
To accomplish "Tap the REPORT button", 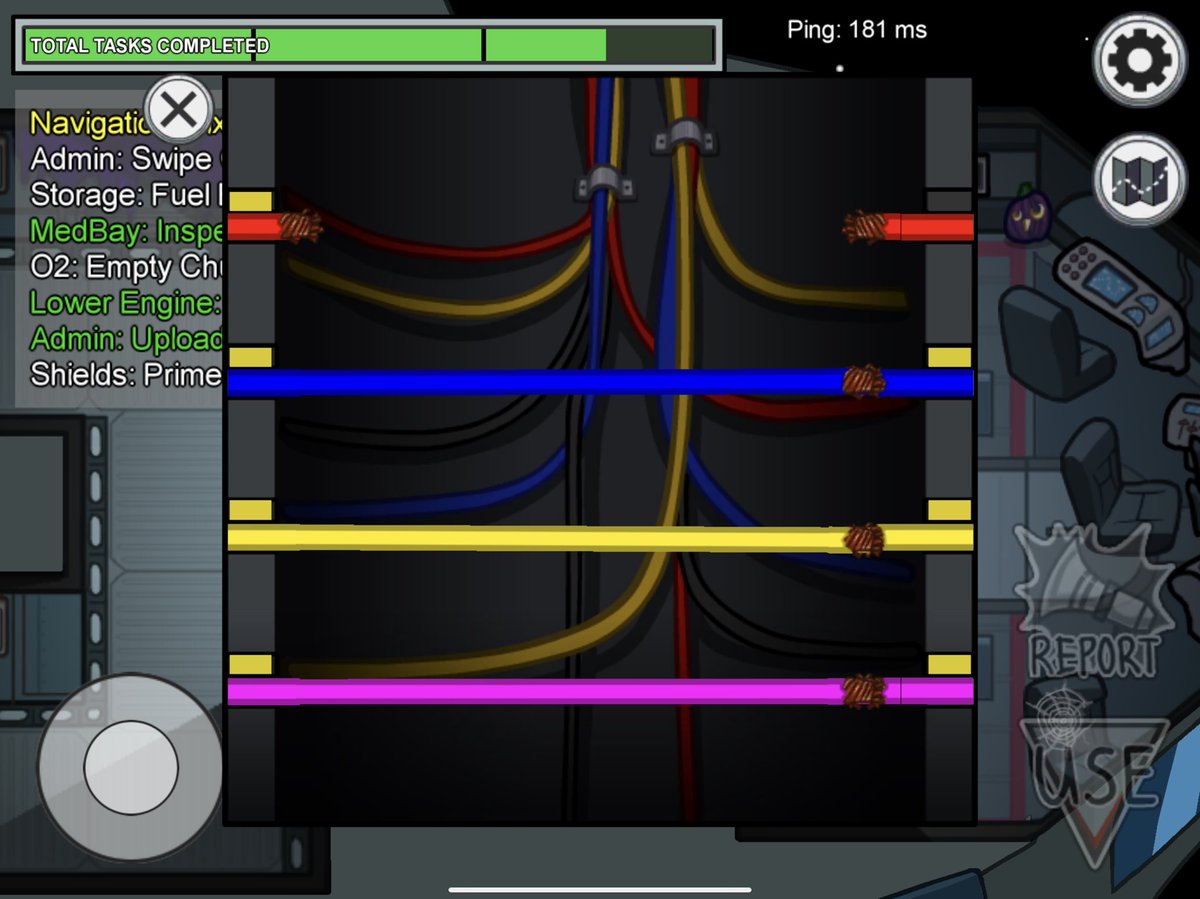I will 1095,603.
